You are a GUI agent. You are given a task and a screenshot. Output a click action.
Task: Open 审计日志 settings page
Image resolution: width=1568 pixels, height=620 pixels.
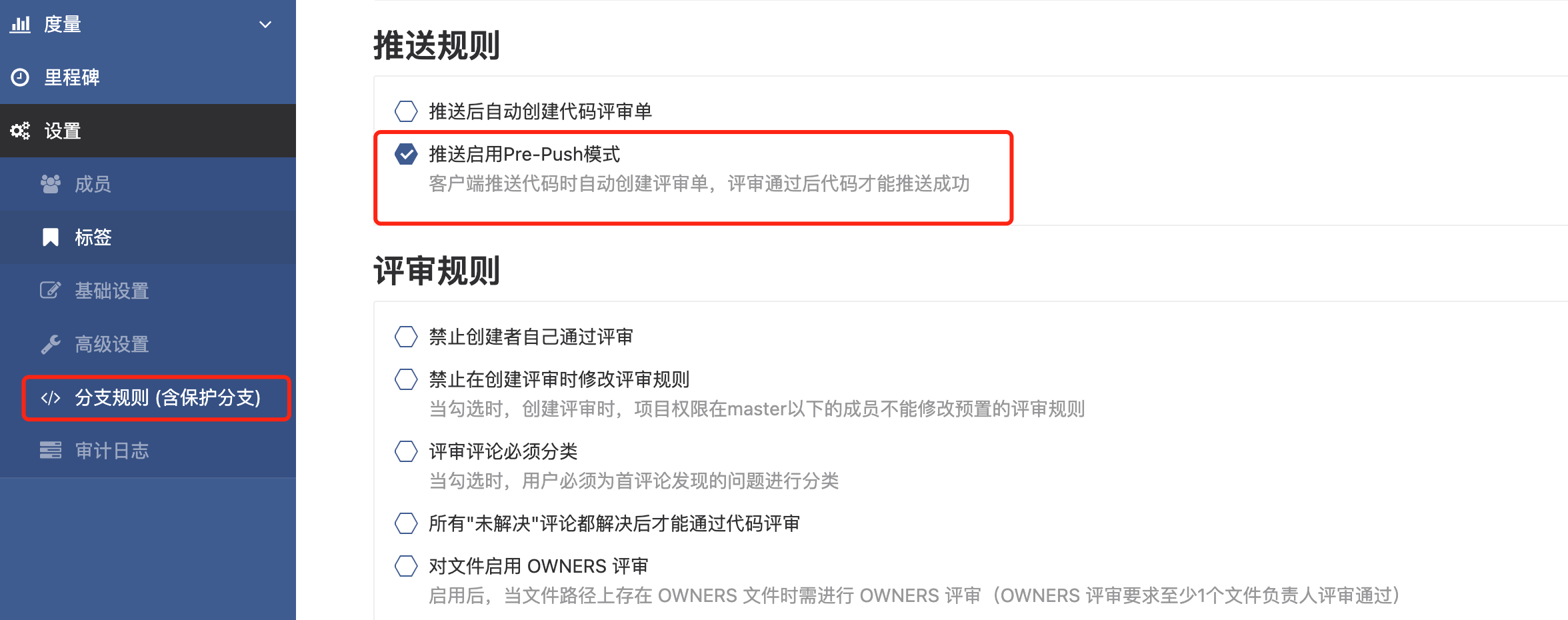148,451
